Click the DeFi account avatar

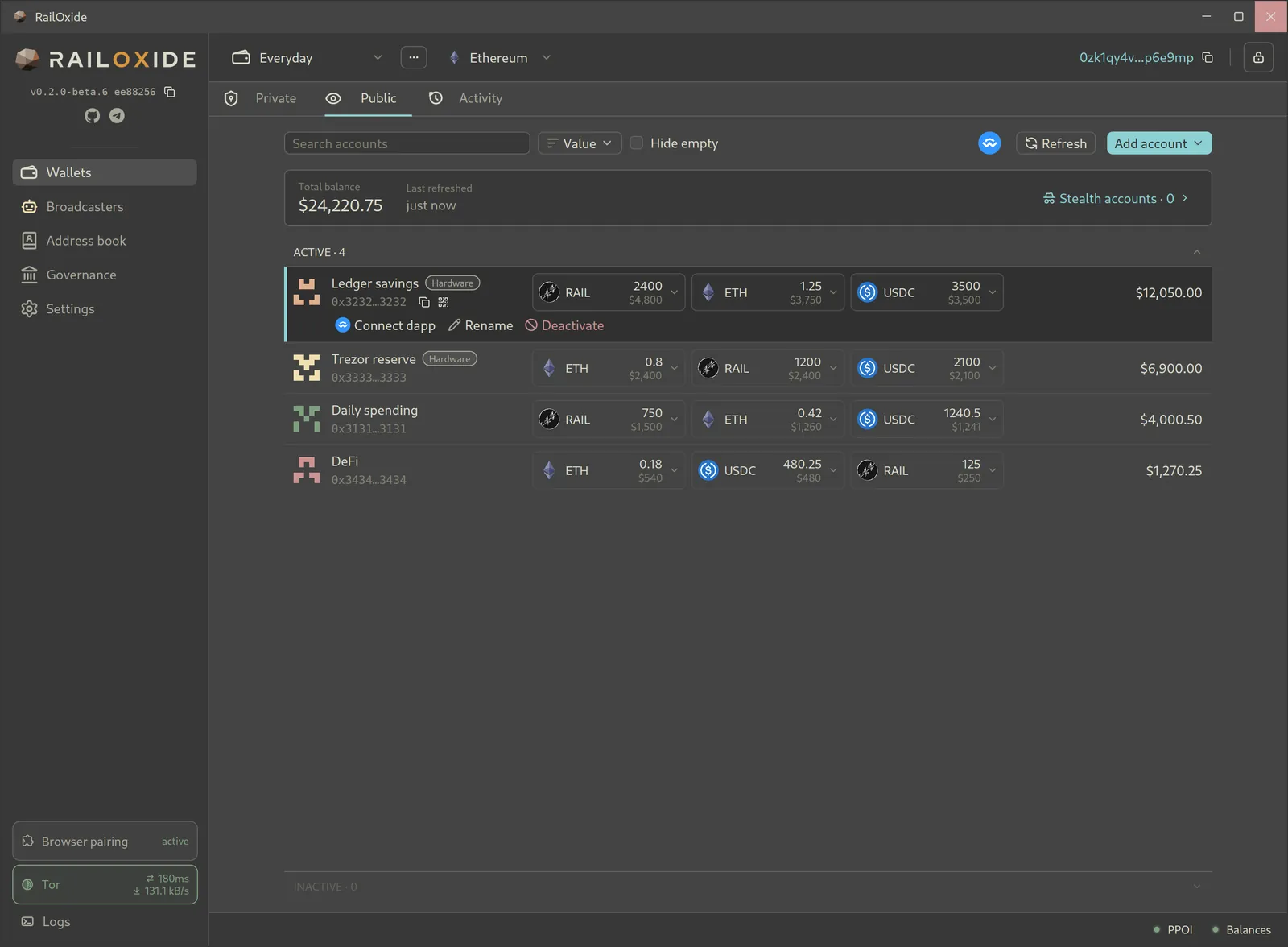[307, 470]
